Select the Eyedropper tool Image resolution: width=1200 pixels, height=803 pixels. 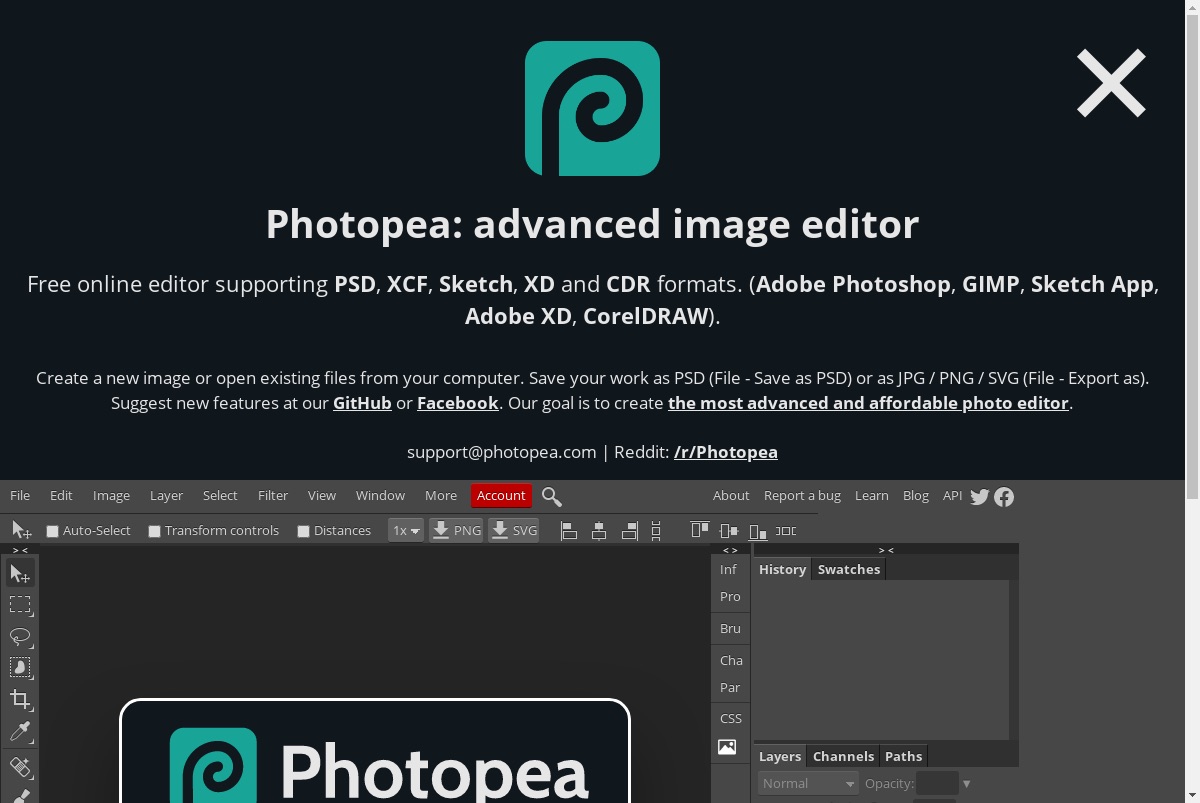pos(20,731)
